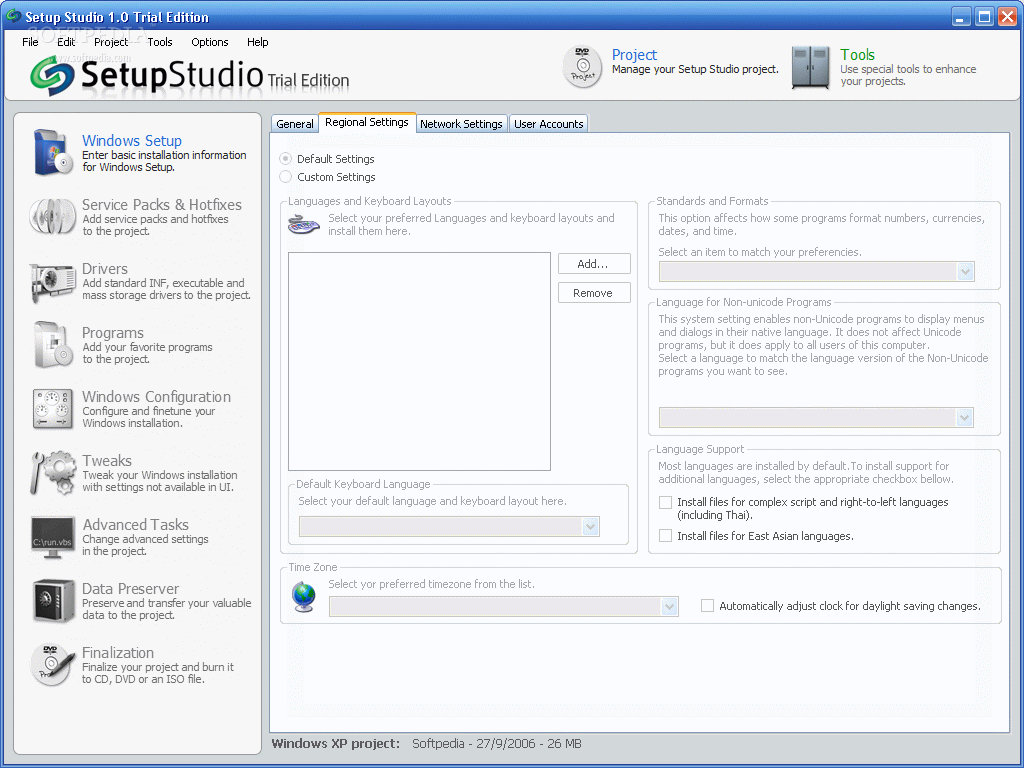
Task: Click the Project DVD icon in header
Action: pyautogui.click(x=583, y=67)
